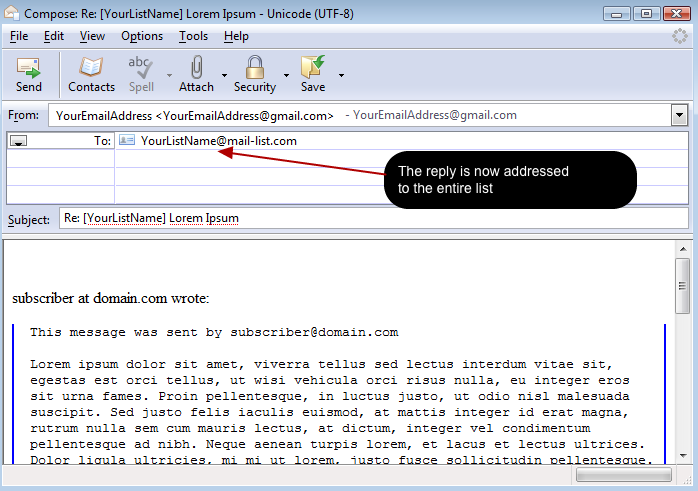
Task: Click the 'Lorem ipsum dolor sit amet' line
Action: click(321, 364)
